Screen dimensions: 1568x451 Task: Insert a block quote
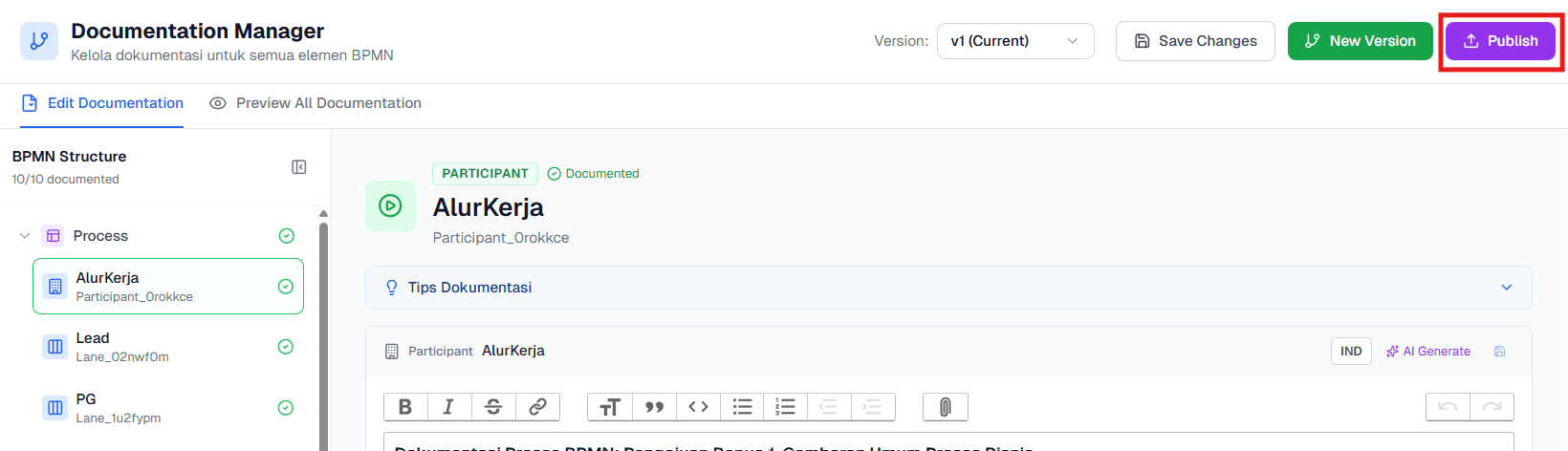click(654, 407)
